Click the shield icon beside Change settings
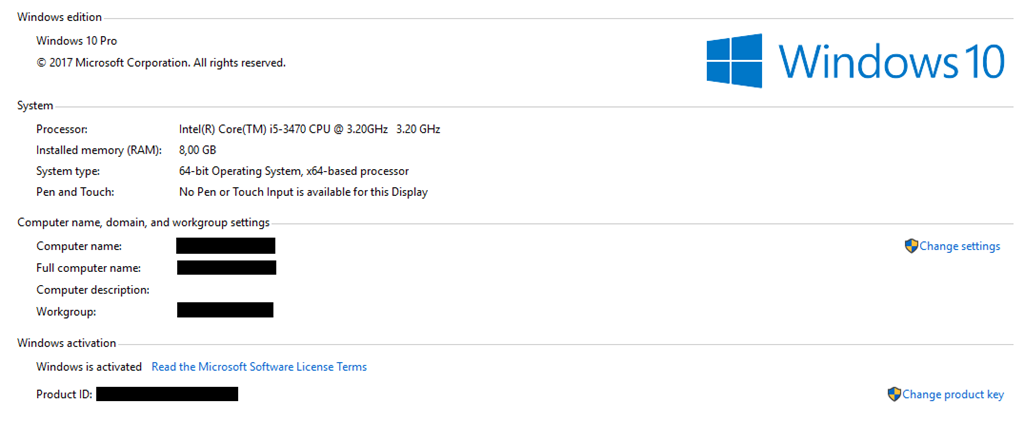Screen dimensions: 1024x441 tap(911, 246)
